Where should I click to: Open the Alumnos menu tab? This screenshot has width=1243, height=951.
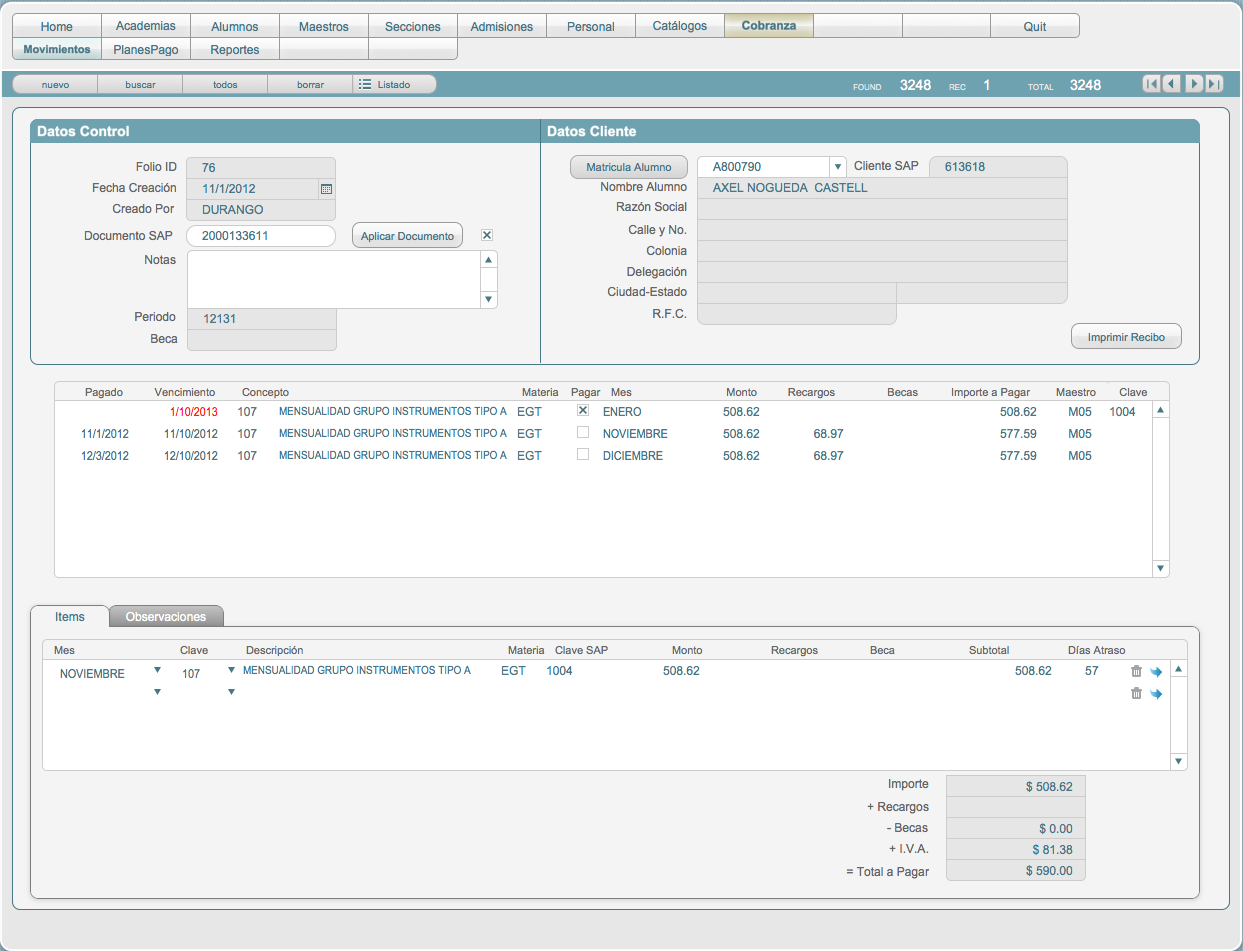tap(235, 26)
